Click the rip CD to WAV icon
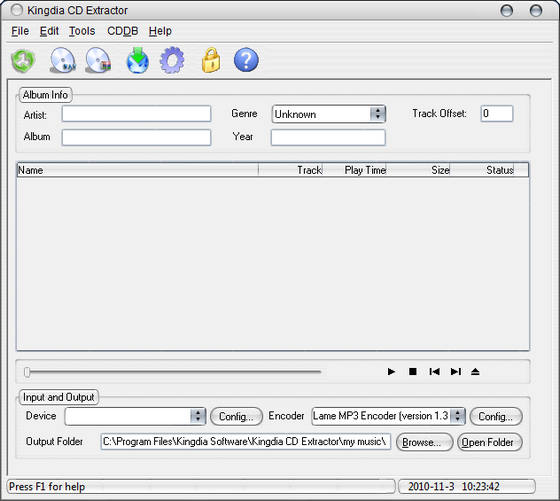 [x=63, y=60]
